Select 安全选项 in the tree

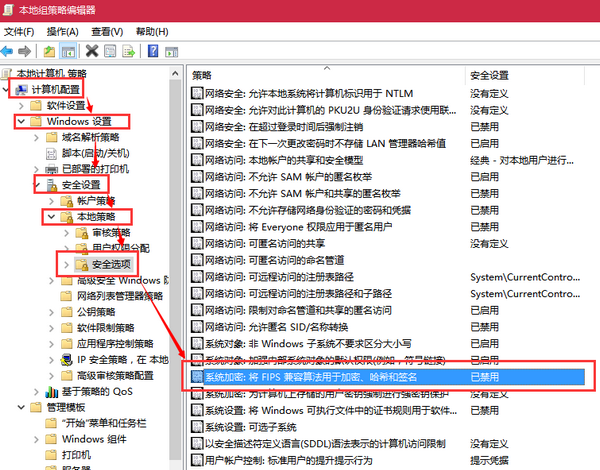[x=111, y=264]
